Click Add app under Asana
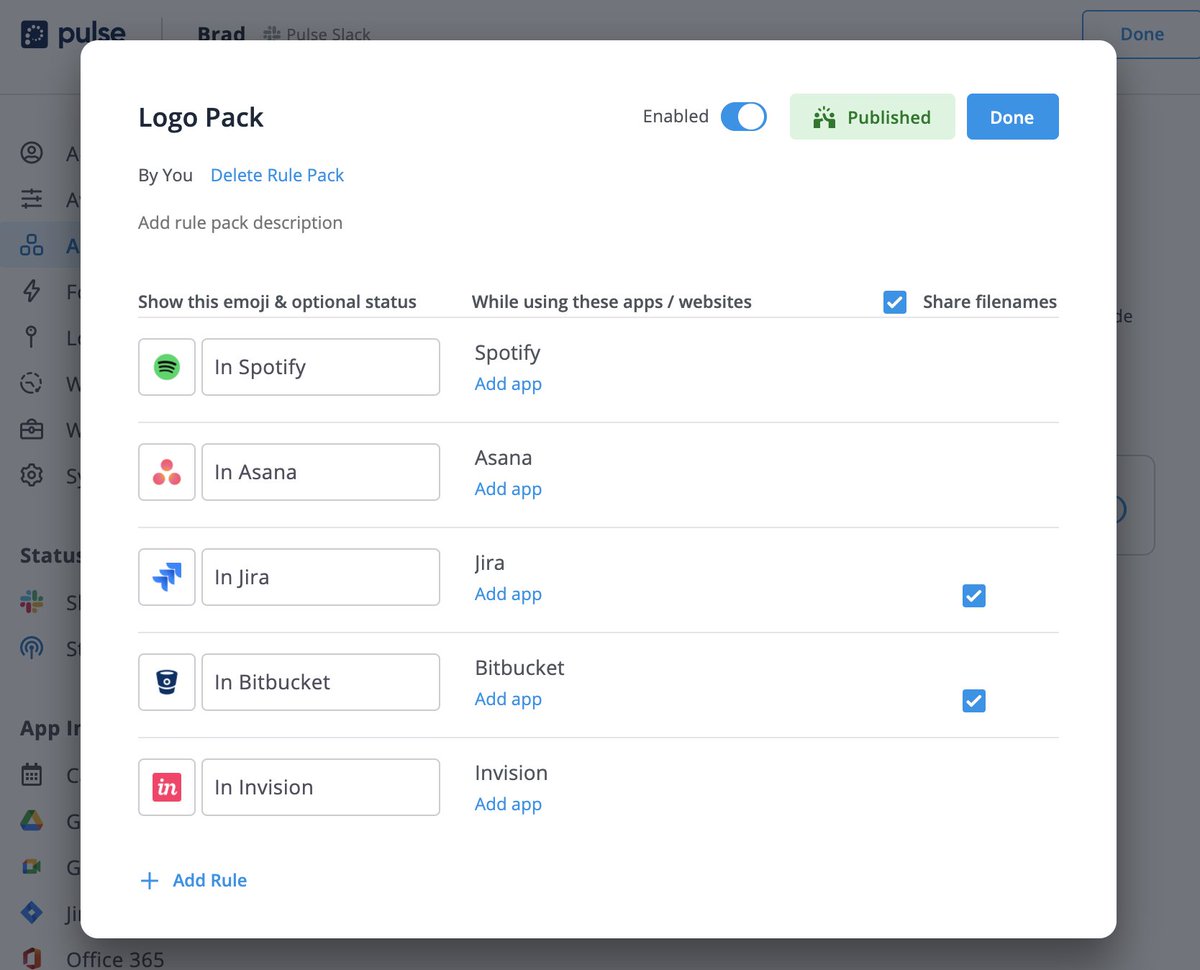Viewport: 1200px width, 970px height. 508,489
